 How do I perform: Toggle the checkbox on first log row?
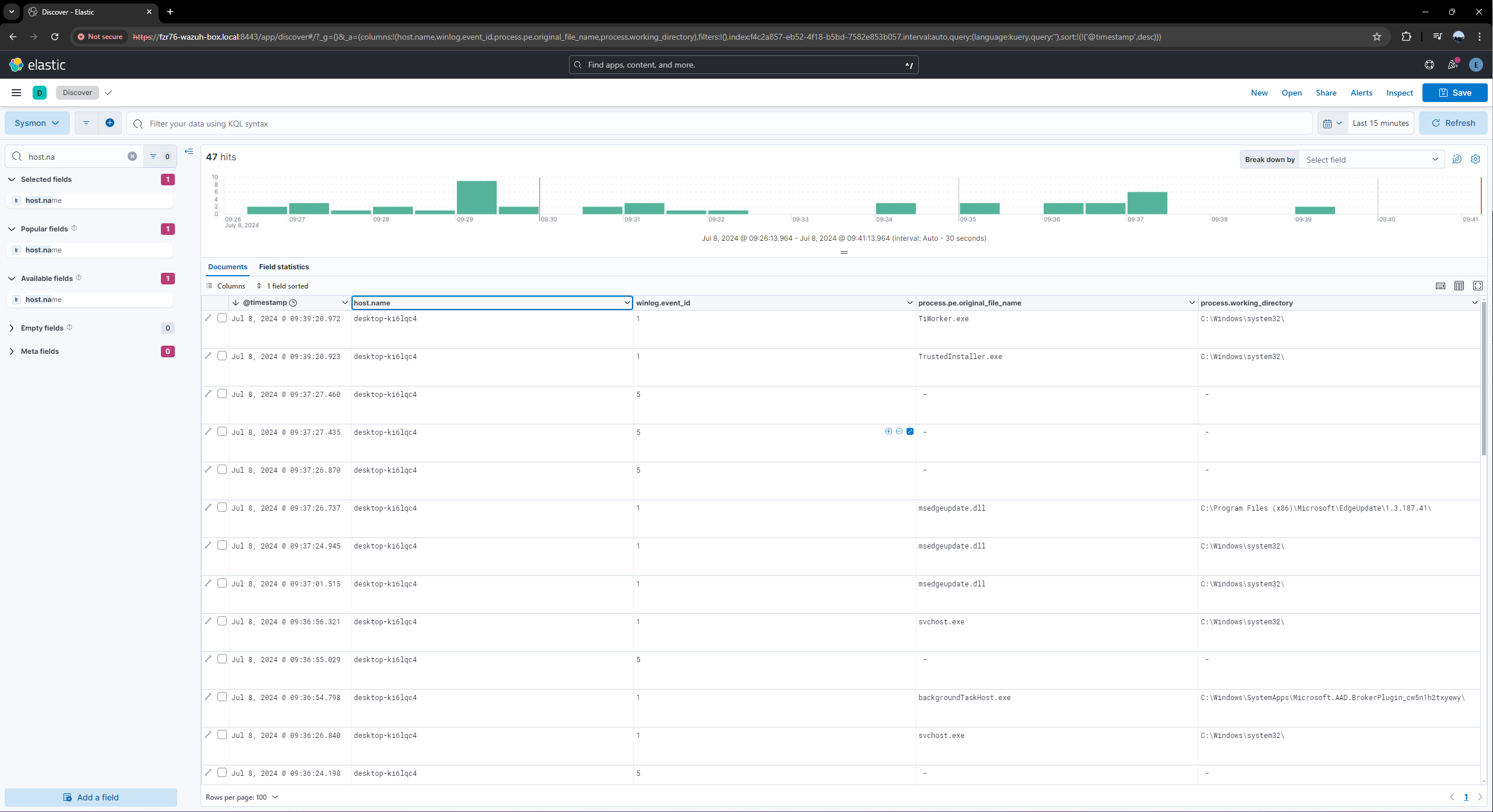coord(221,318)
